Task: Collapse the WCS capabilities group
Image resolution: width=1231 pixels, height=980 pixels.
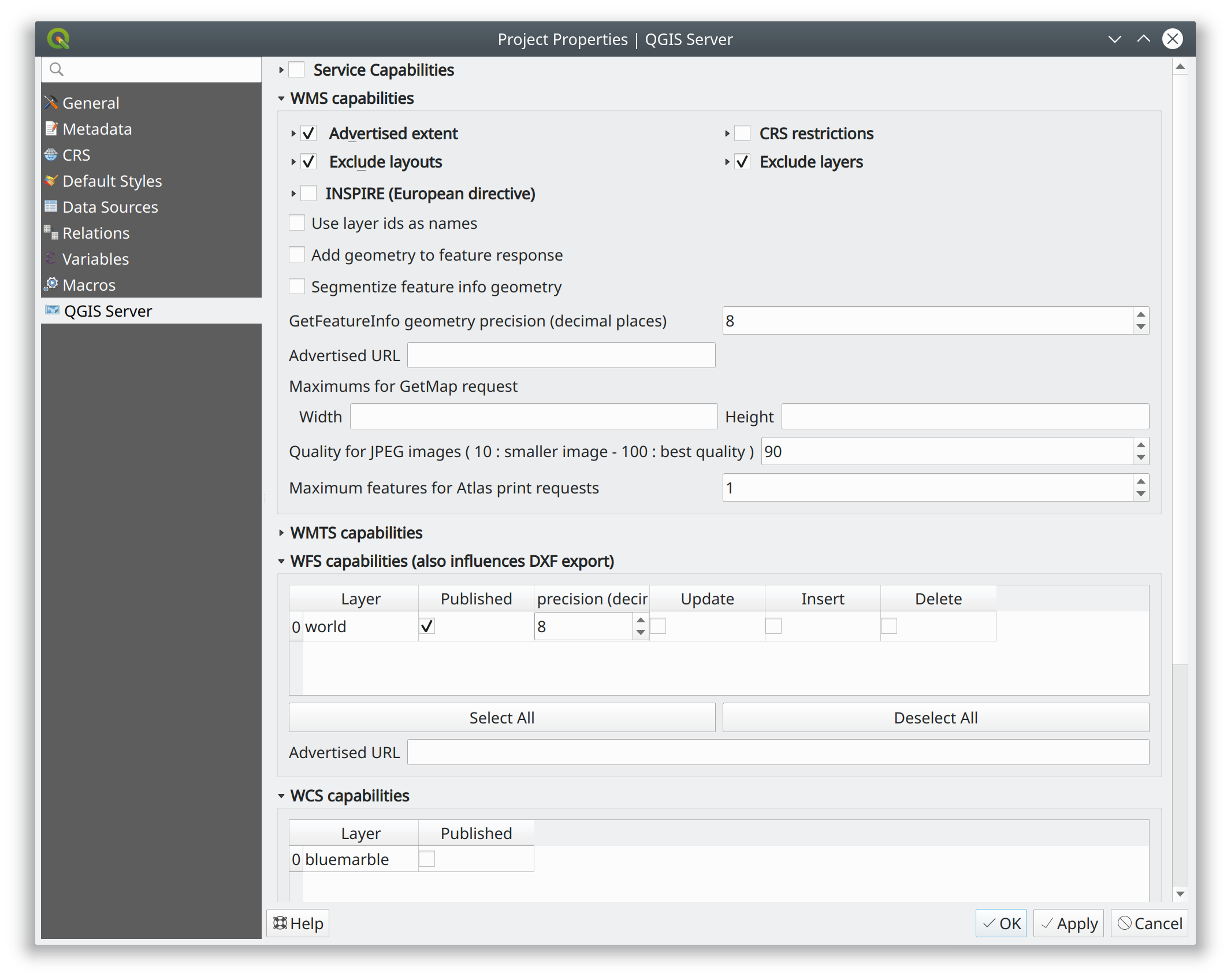Action: click(281, 796)
